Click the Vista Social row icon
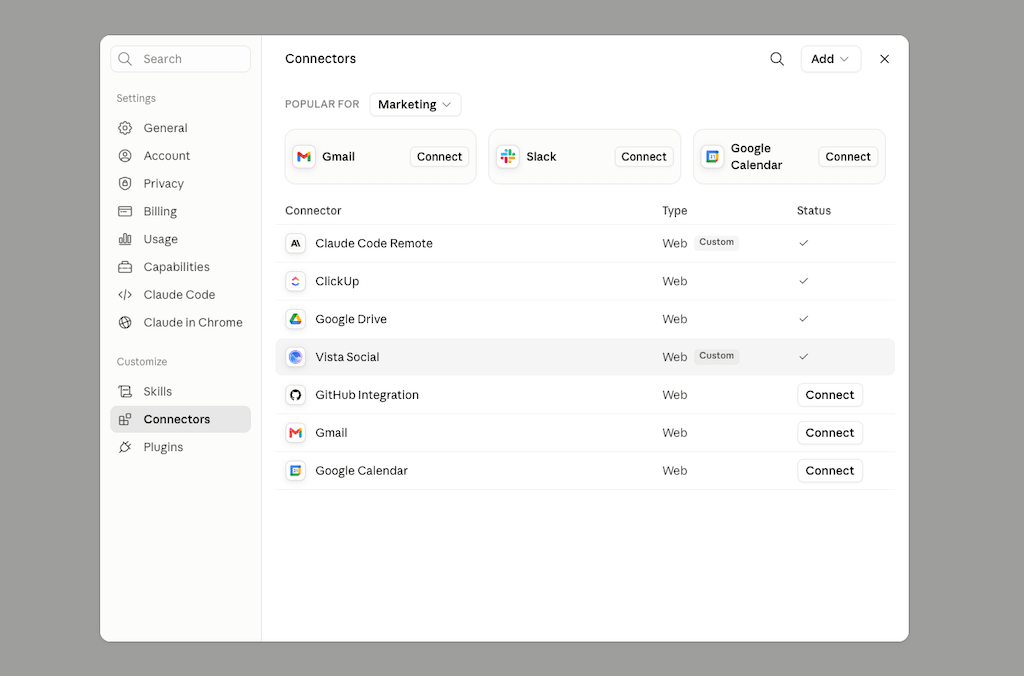 tap(295, 357)
